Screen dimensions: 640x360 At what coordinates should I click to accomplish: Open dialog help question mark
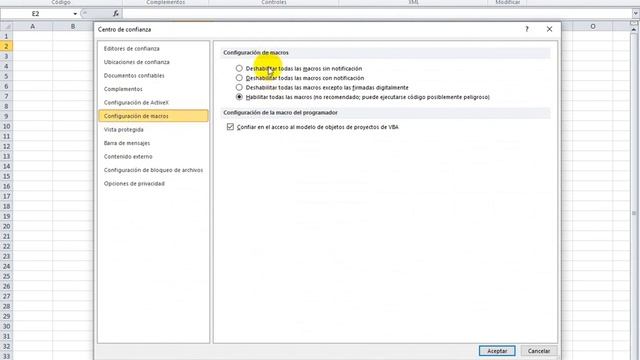point(527,29)
